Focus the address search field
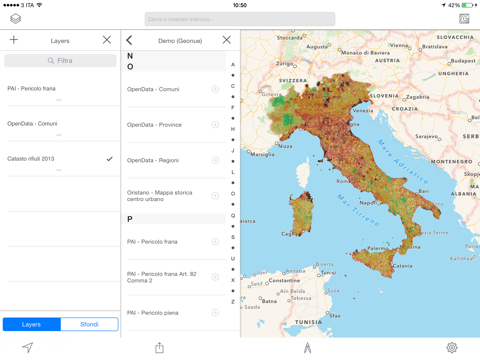Viewport: 480px width, 360px height. tap(240, 19)
